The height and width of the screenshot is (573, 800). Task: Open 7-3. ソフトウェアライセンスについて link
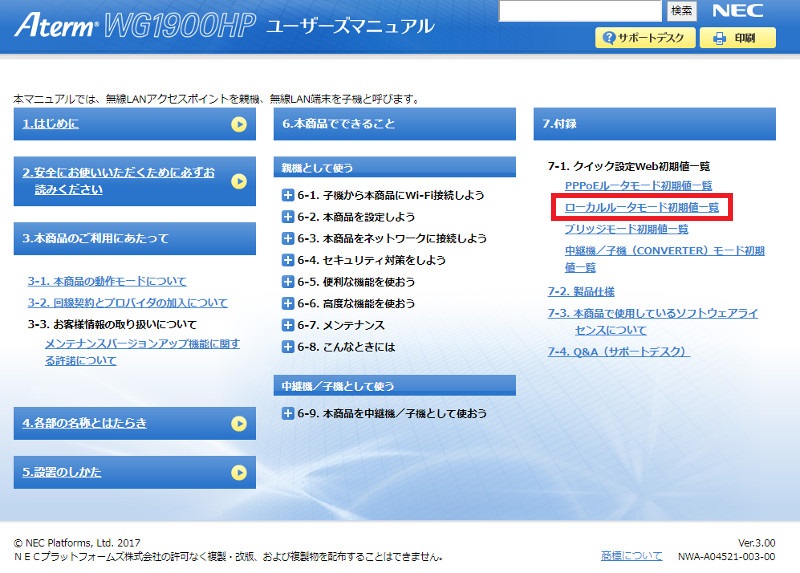point(653,321)
